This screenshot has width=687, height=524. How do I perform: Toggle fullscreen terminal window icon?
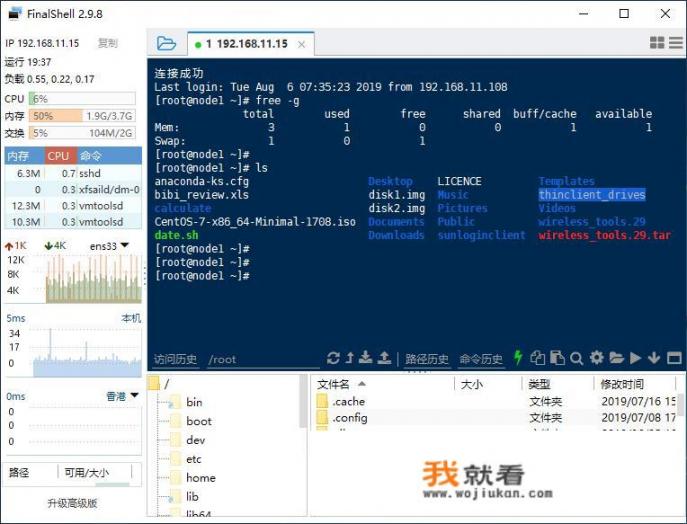[674, 358]
